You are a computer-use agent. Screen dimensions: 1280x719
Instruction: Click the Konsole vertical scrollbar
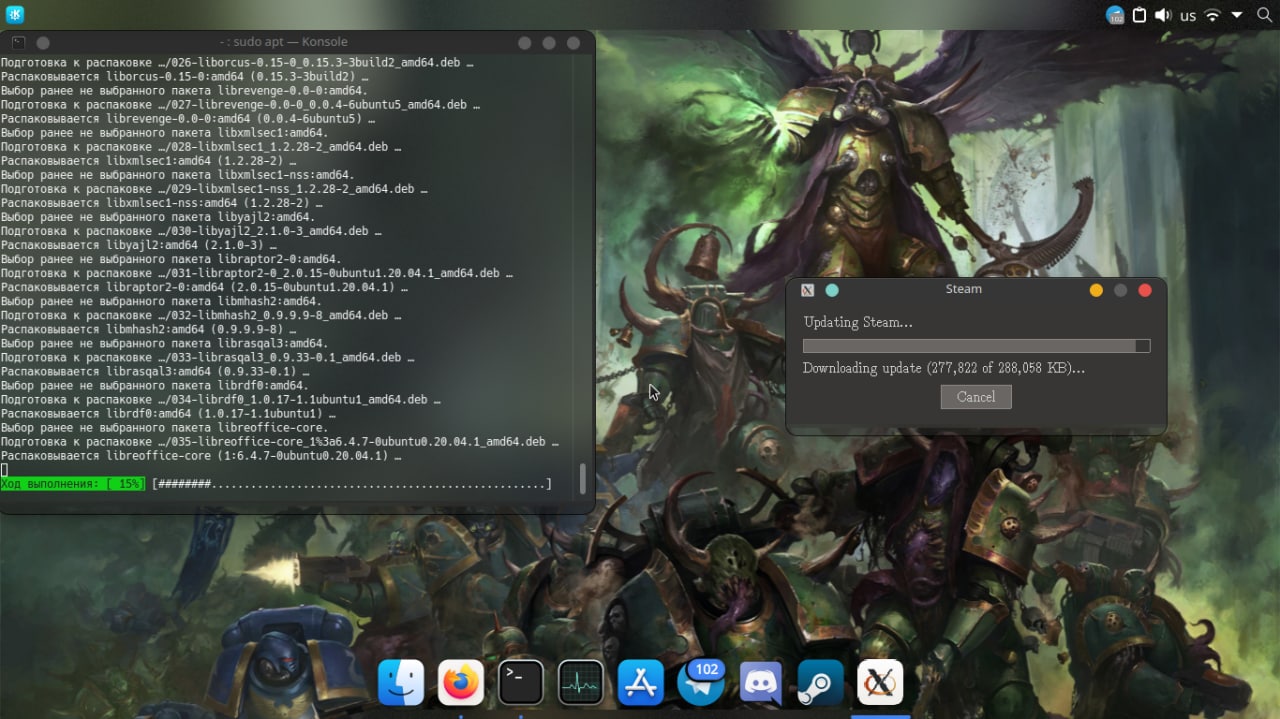pyautogui.click(x=583, y=478)
